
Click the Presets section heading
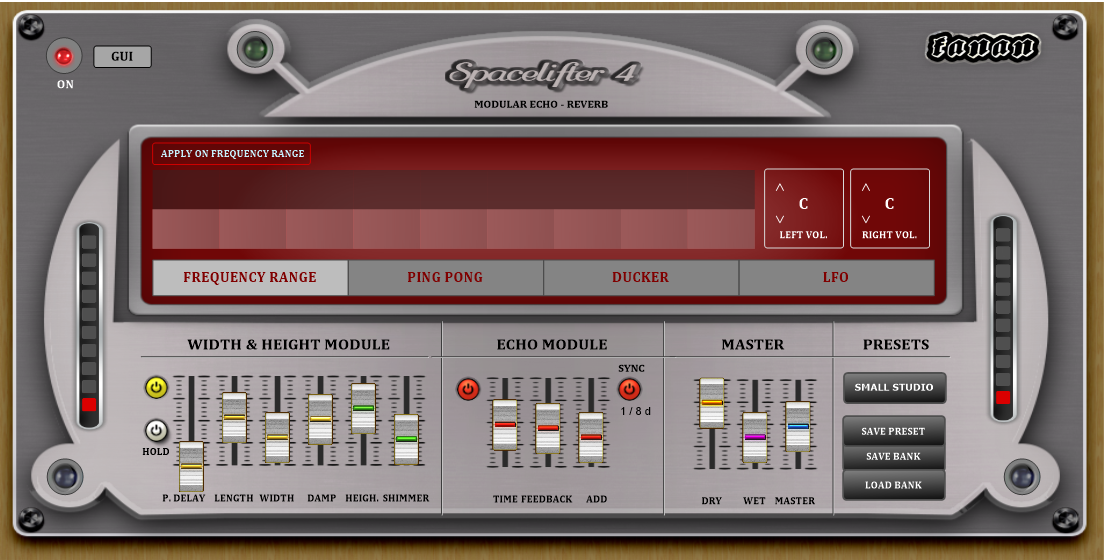click(x=896, y=344)
